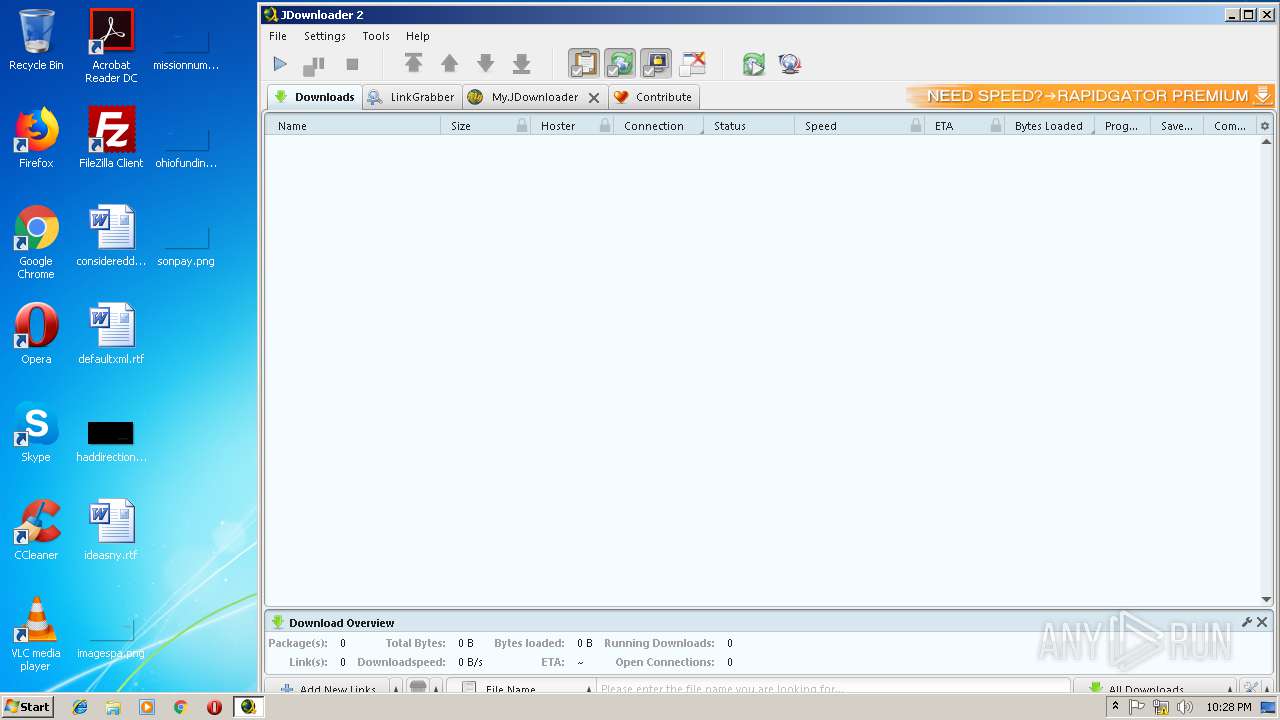Viewport: 1280px width, 720px height.
Task: Click the Bytes Loaded column header
Action: pyautogui.click(x=1049, y=126)
